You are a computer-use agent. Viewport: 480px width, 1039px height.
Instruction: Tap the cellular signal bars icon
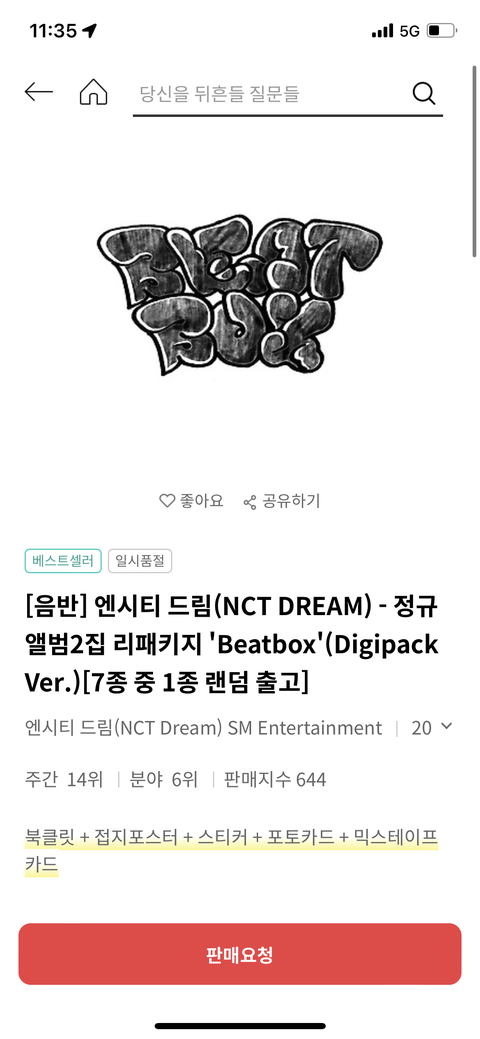[x=383, y=30]
